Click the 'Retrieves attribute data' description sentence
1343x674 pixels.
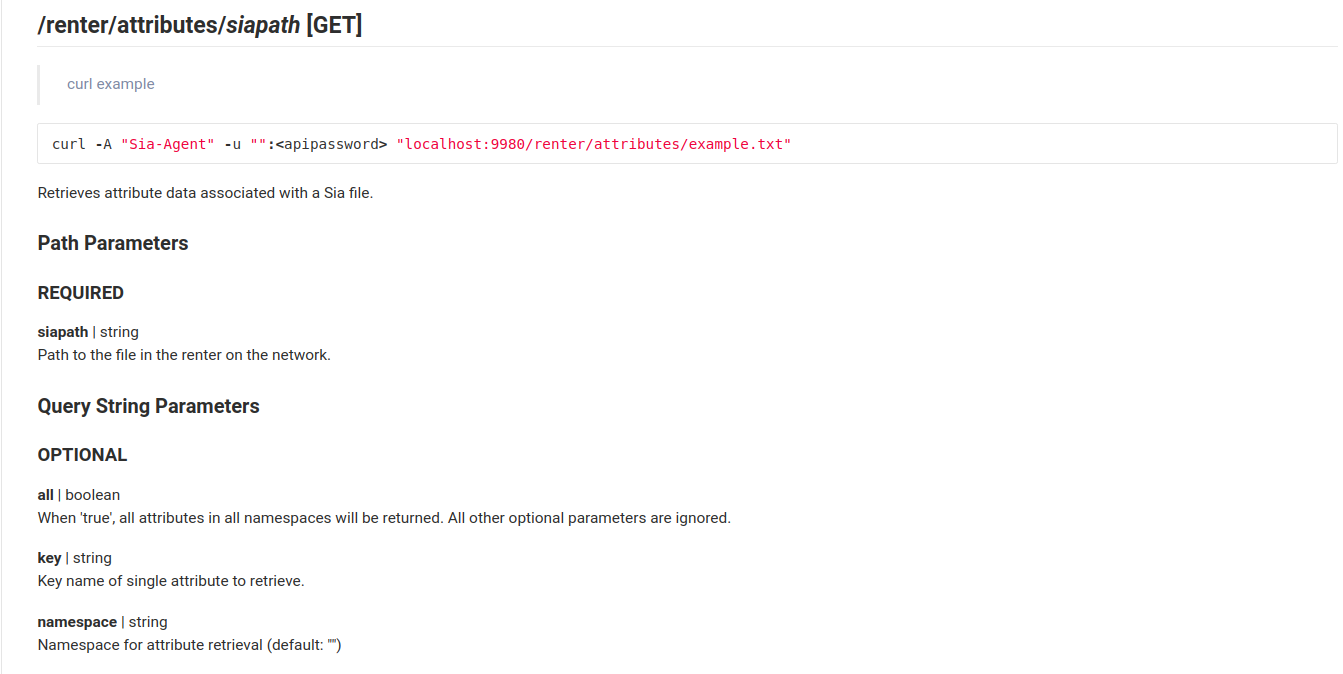[205, 193]
